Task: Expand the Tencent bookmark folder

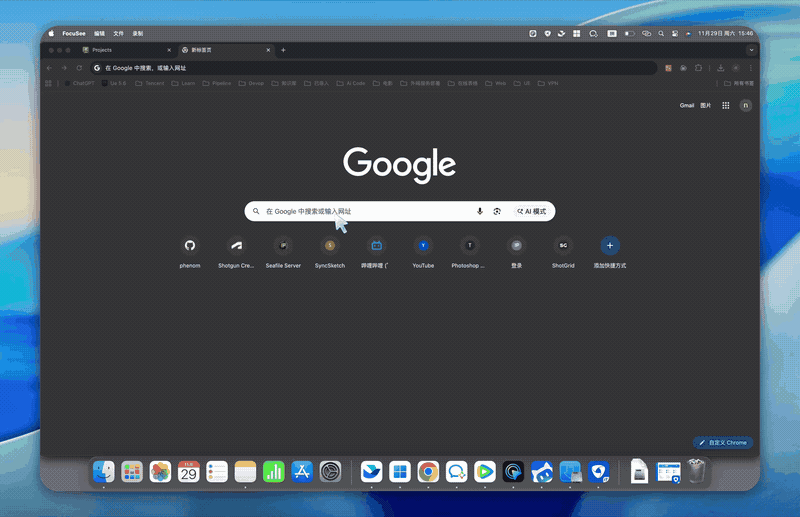Action: pyautogui.click(x=149, y=83)
